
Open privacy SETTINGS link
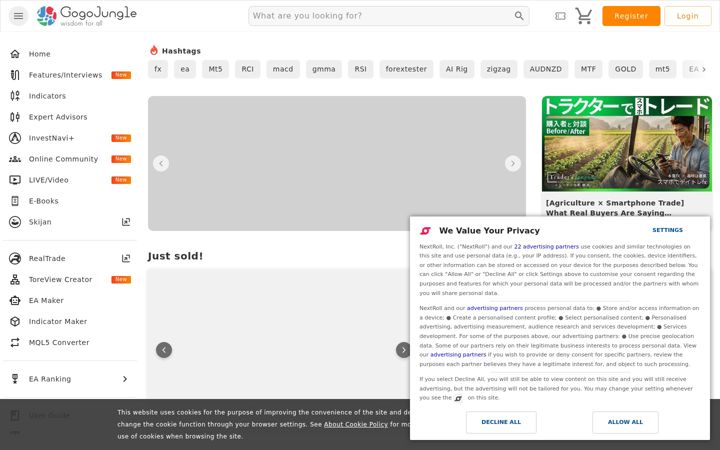(667, 230)
